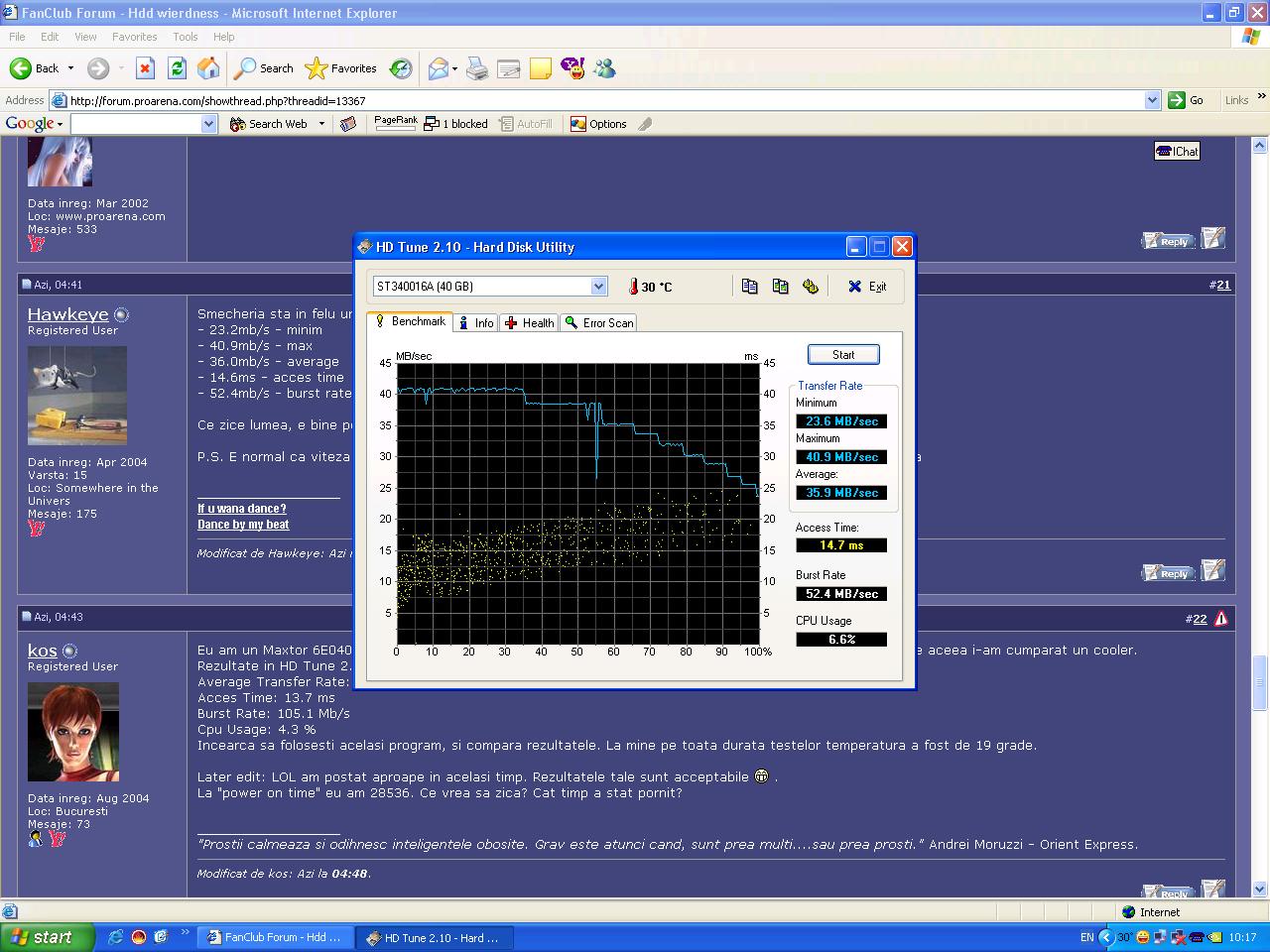Viewport: 1270px width, 952px height.
Task: Click Hawkeye's avatar thumbnail
Action: (x=77, y=396)
